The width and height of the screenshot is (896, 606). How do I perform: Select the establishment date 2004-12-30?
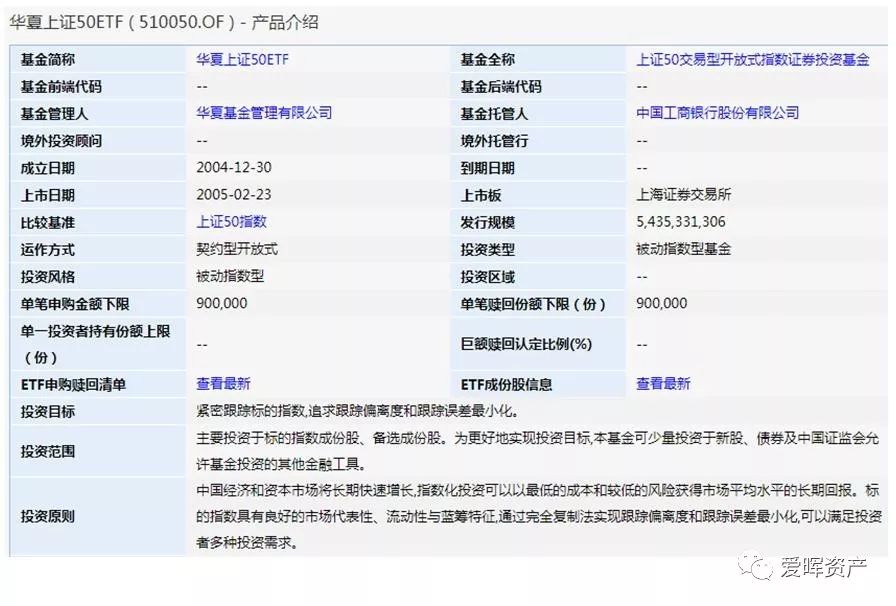click(x=234, y=168)
